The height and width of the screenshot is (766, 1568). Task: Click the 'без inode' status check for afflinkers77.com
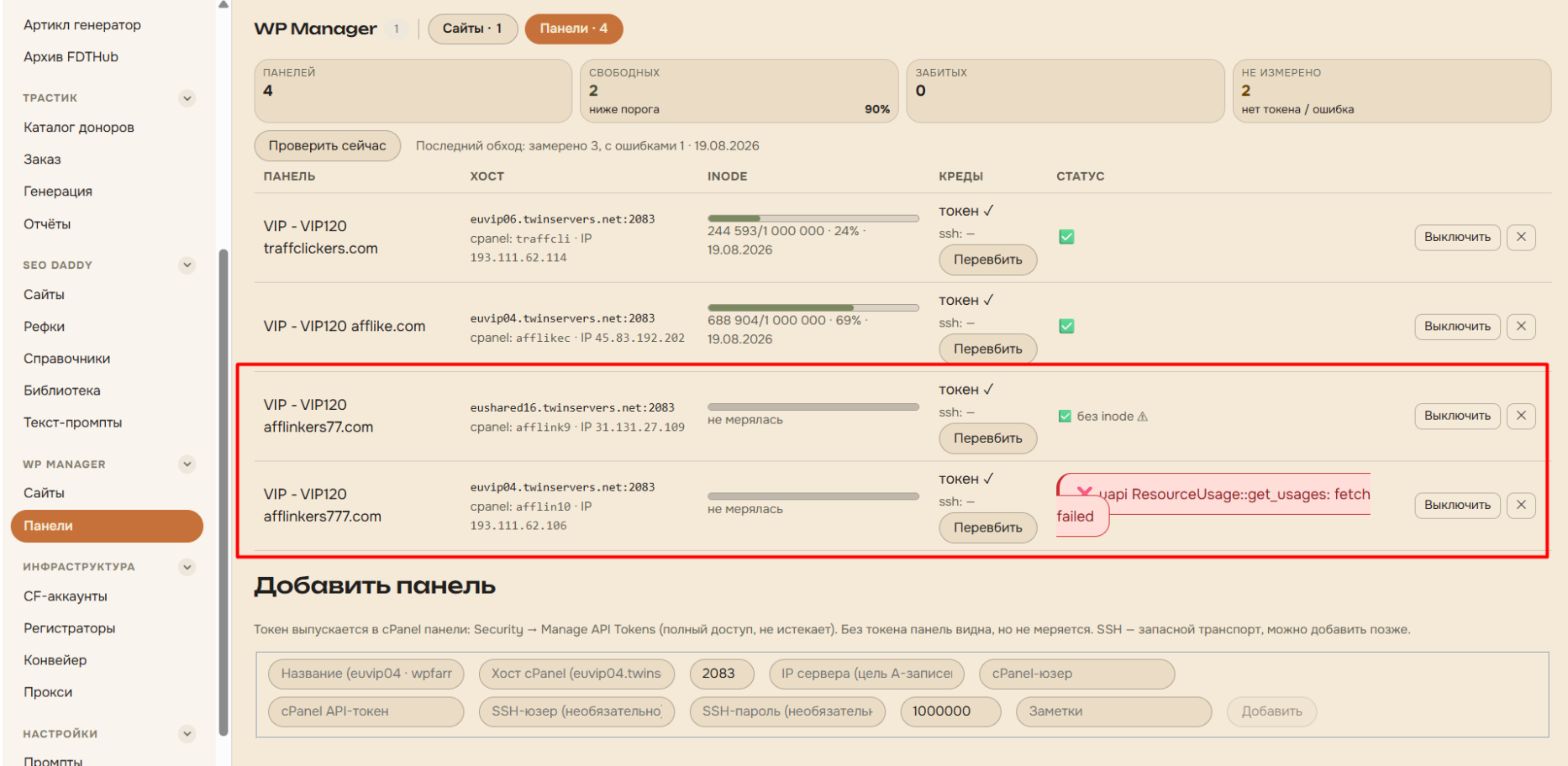coord(1065,416)
